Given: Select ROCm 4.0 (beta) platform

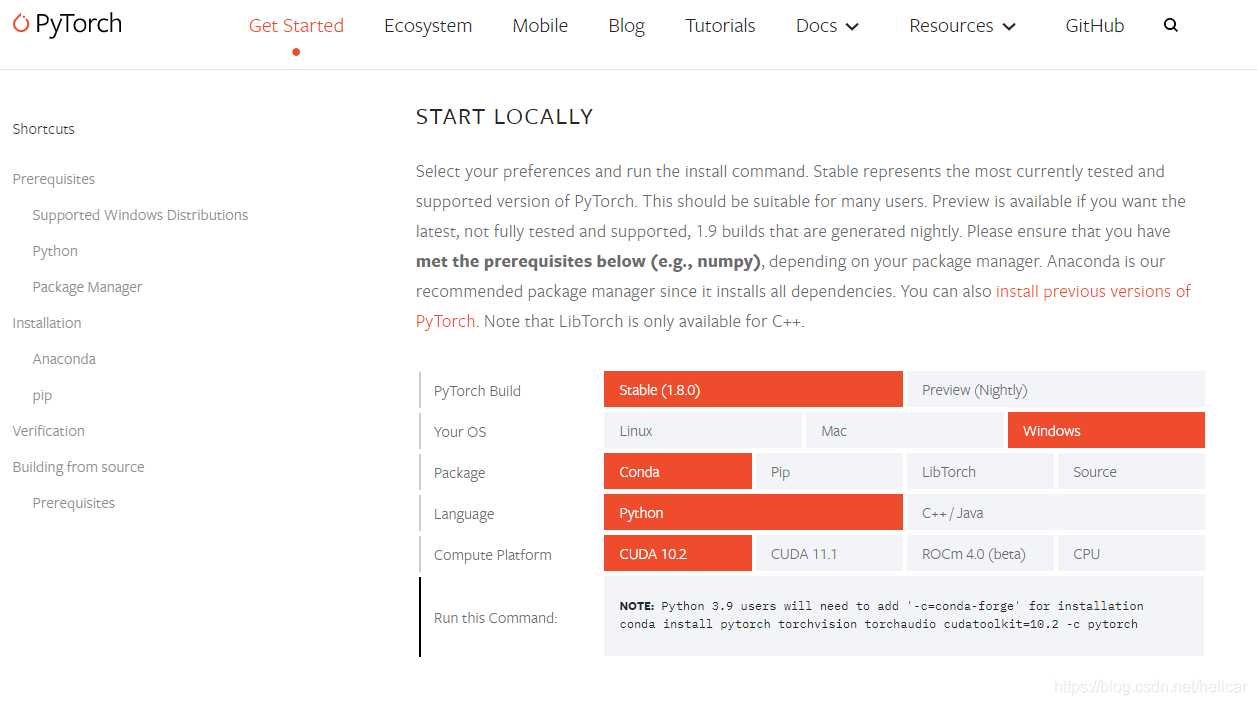Looking at the screenshot, I should click(x=980, y=554).
